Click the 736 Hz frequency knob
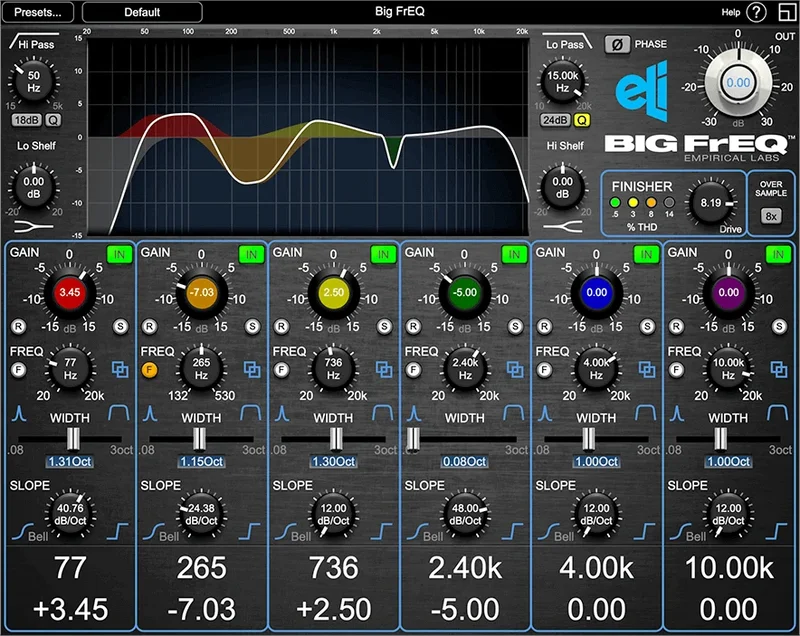Screen dimensions: 800x636 [333, 368]
